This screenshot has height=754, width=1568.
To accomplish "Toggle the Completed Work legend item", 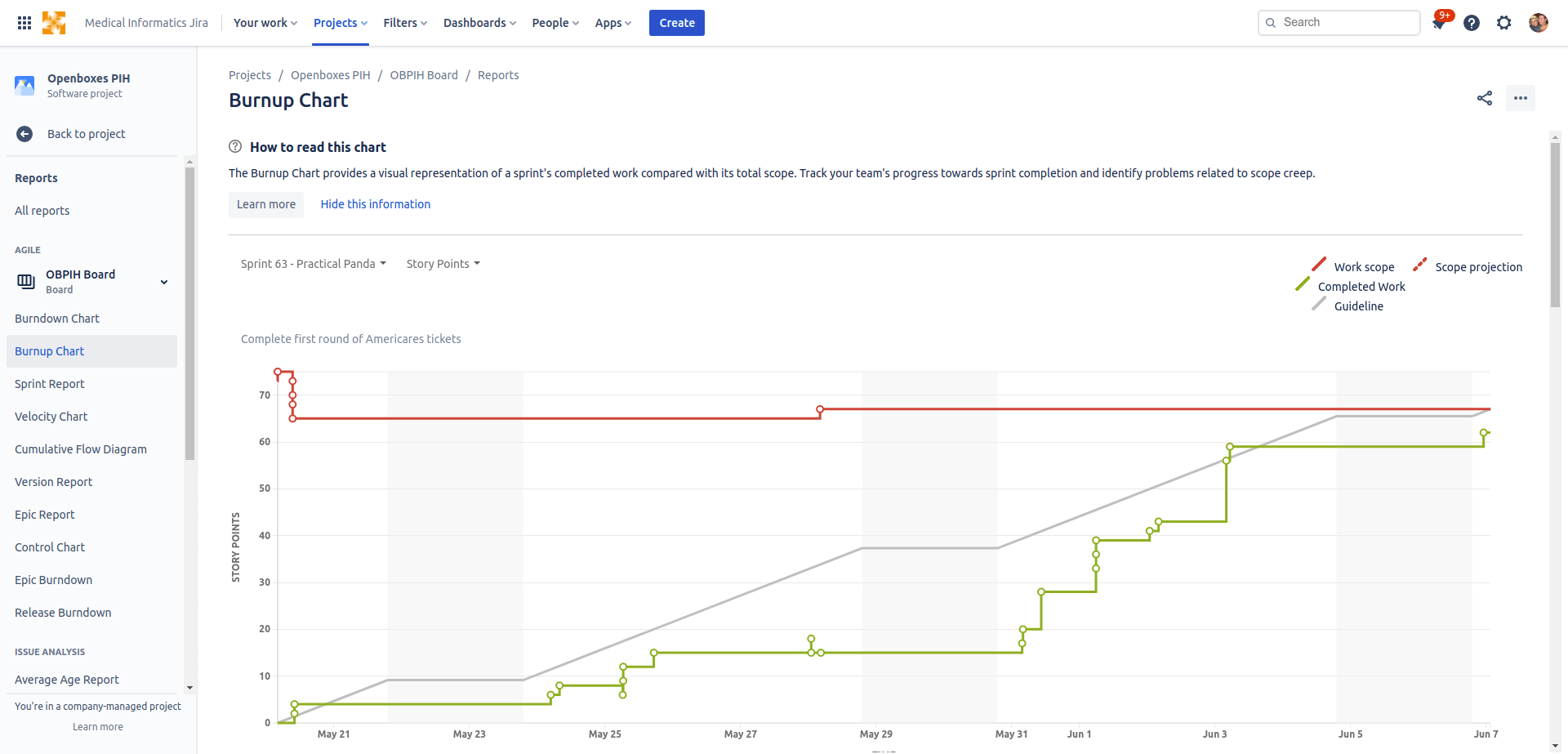I will 1351,286.
